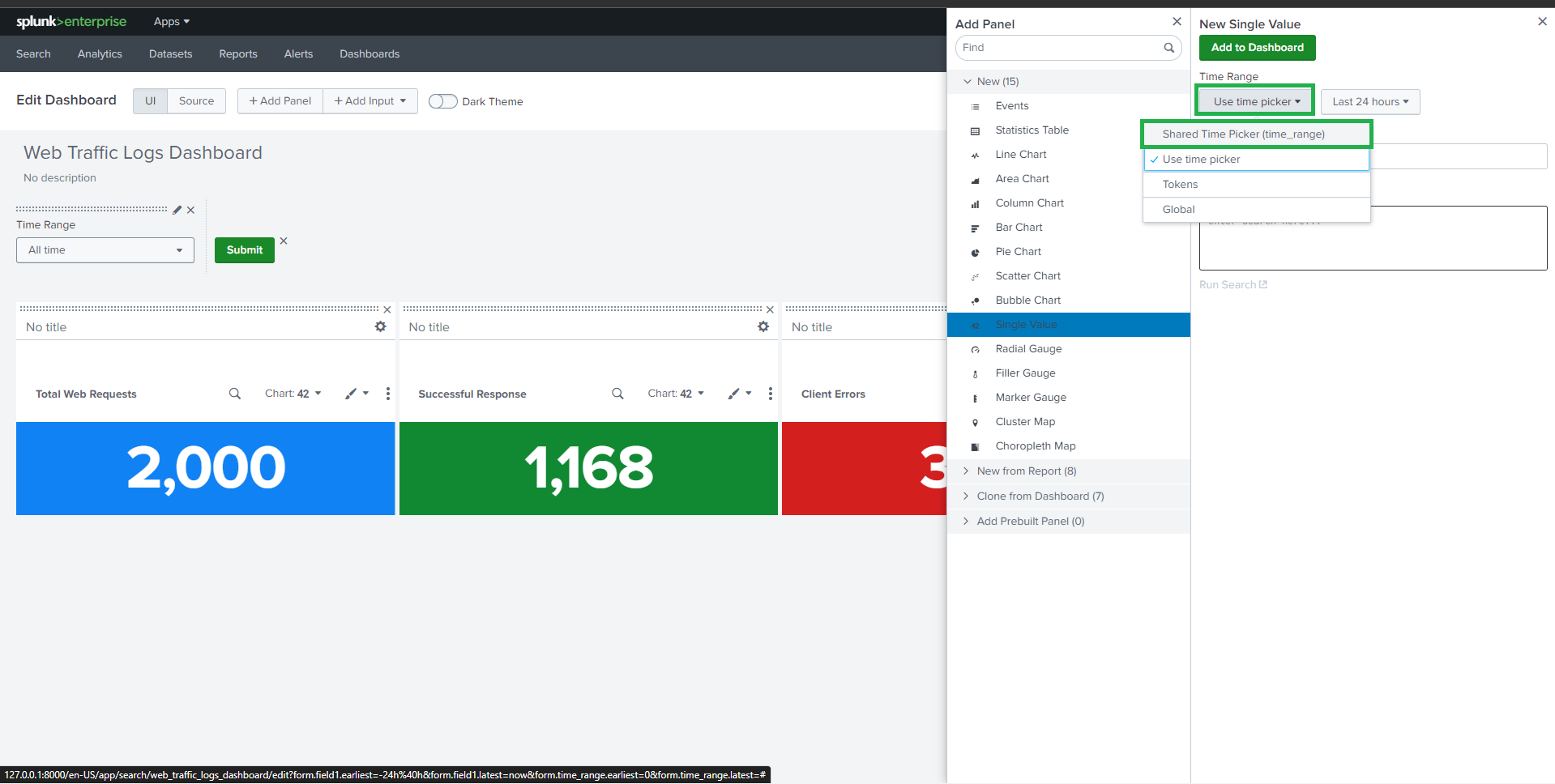Choose Tokens option in time picker menu

[1256, 185]
